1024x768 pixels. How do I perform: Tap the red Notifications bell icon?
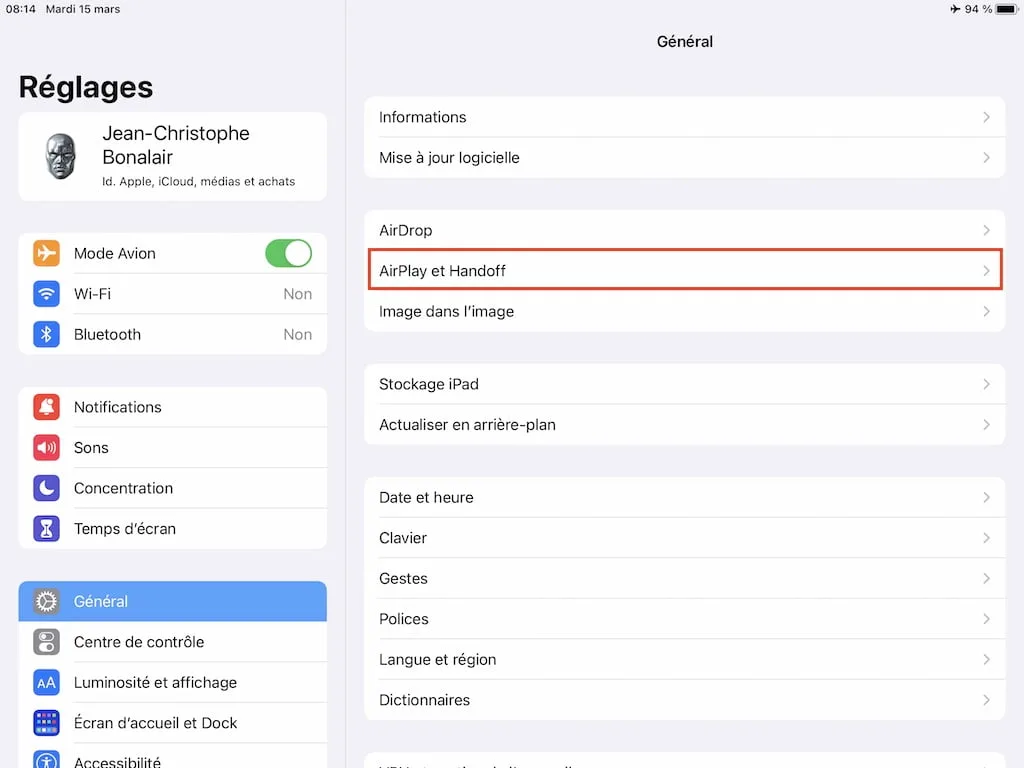(46, 407)
